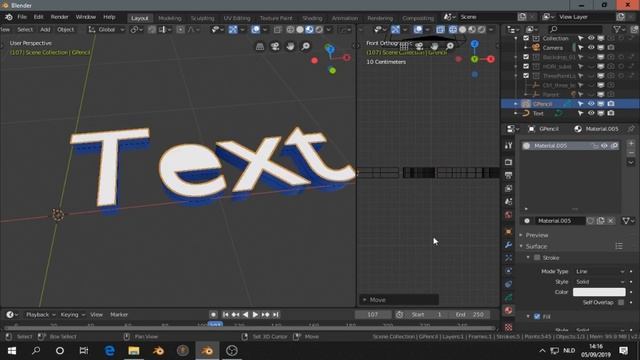Select rendered shading in front viewport
The height and width of the screenshot is (360, 640).
482,29
